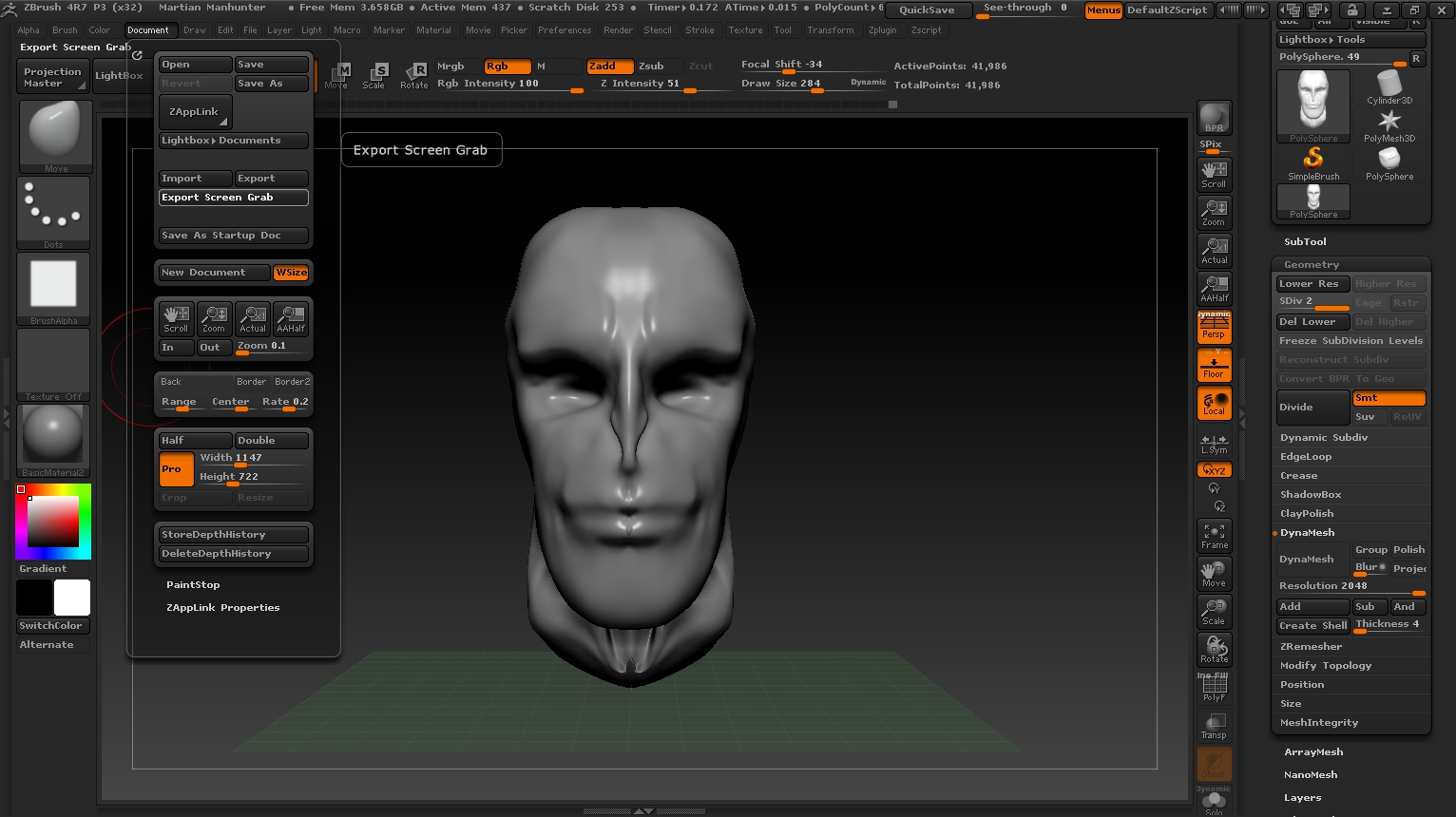Viewport: 1456px width, 817px height.
Task: Open the Move brush selector thumbnail
Action: click(55, 136)
